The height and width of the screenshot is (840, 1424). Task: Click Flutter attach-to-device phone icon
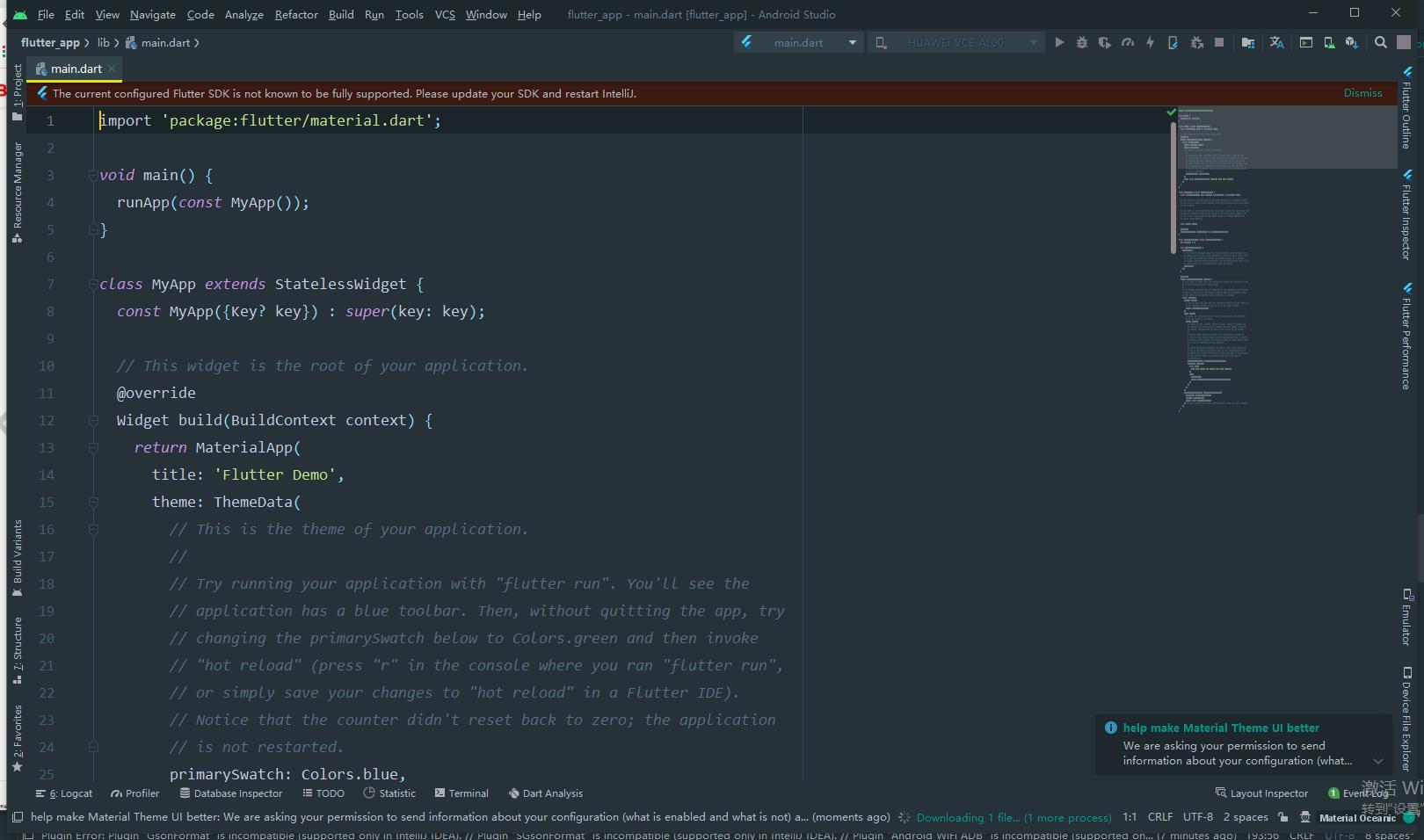(1173, 42)
